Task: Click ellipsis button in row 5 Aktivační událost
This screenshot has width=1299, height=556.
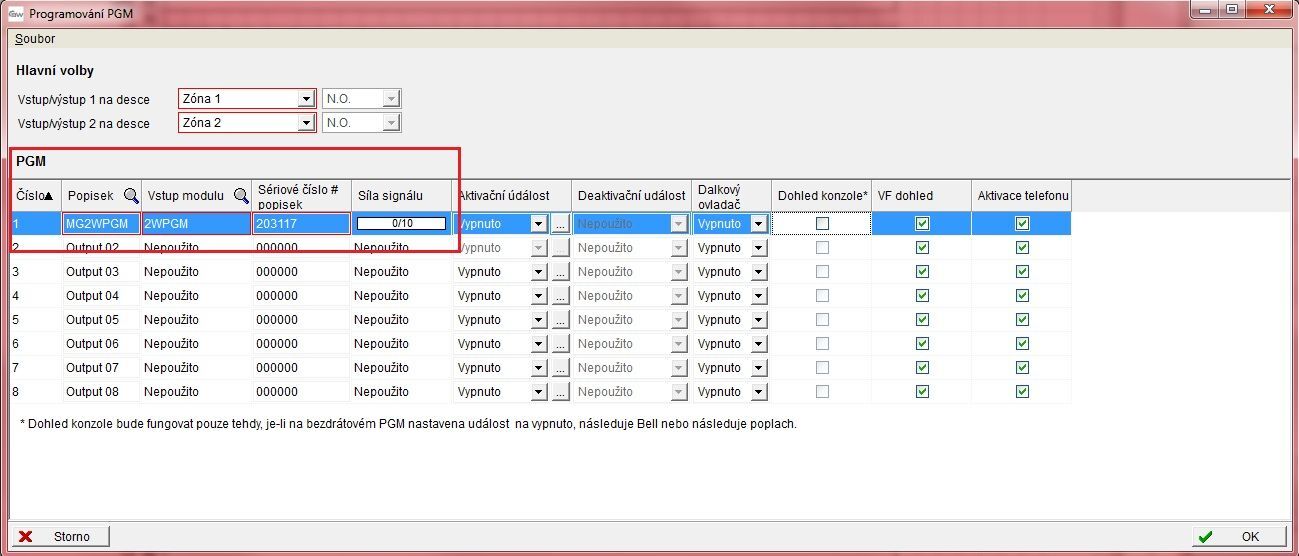Action: pos(560,320)
